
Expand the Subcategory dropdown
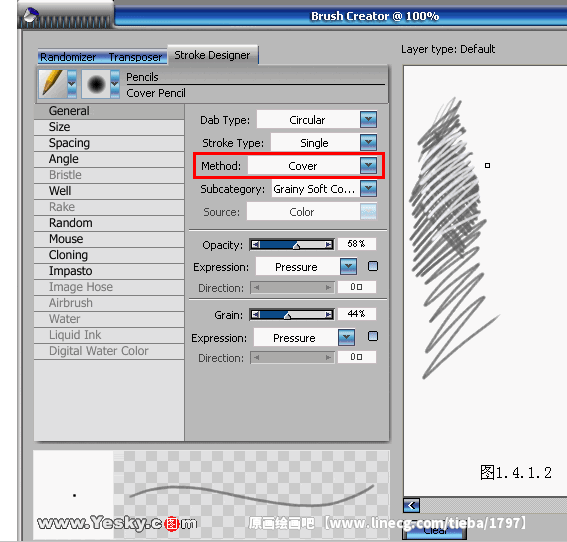click(368, 189)
